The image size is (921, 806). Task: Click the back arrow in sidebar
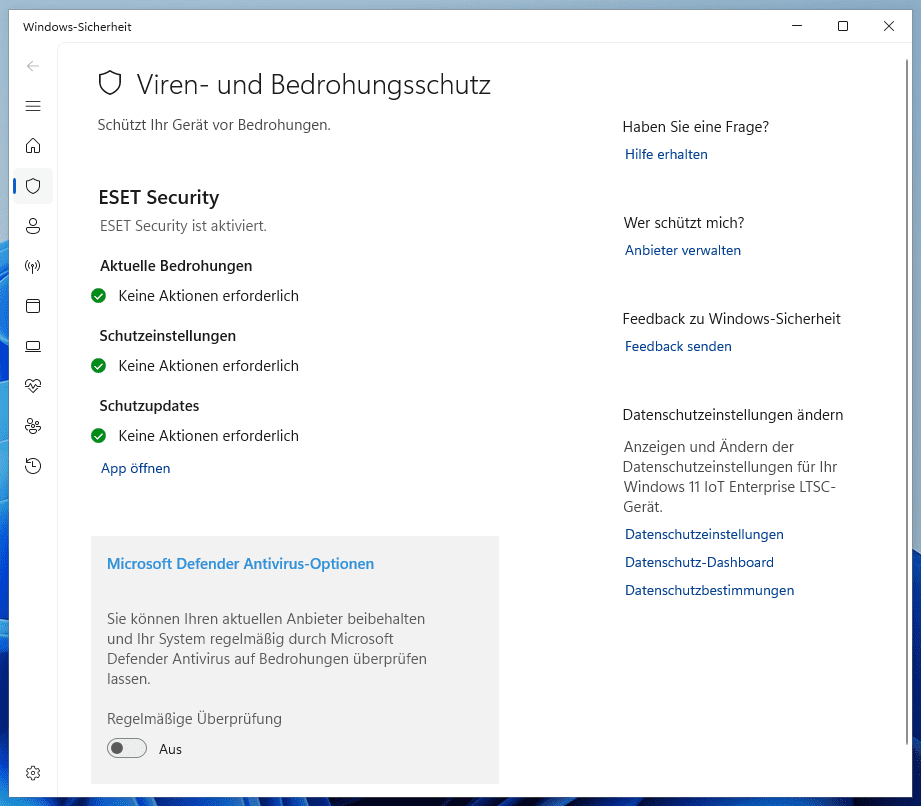pos(33,66)
